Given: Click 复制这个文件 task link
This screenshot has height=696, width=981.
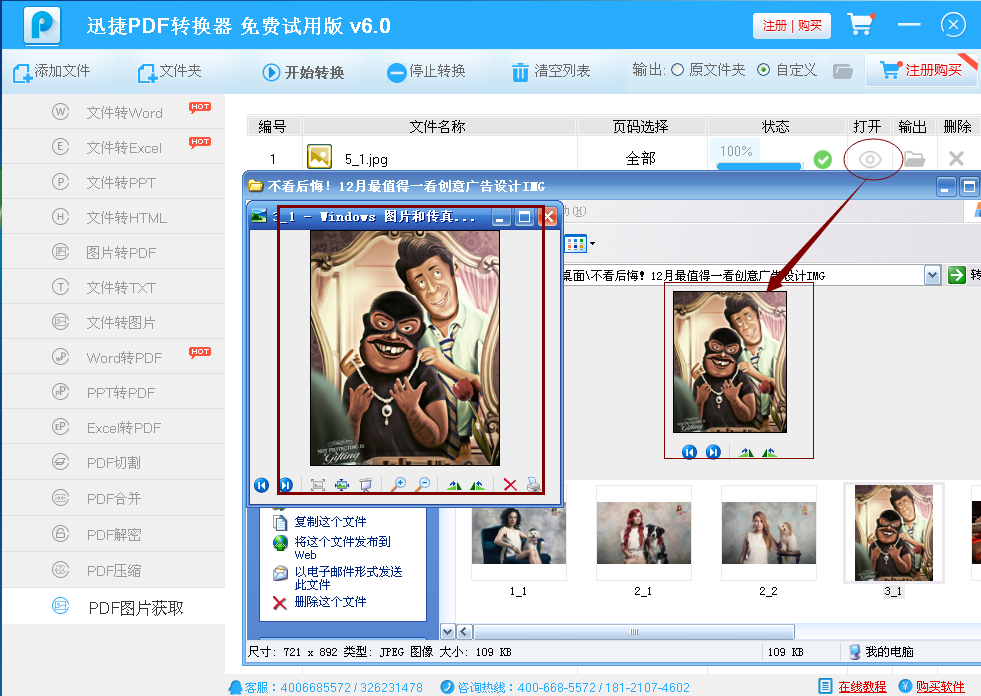Looking at the screenshot, I should pyautogui.click(x=330, y=521).
